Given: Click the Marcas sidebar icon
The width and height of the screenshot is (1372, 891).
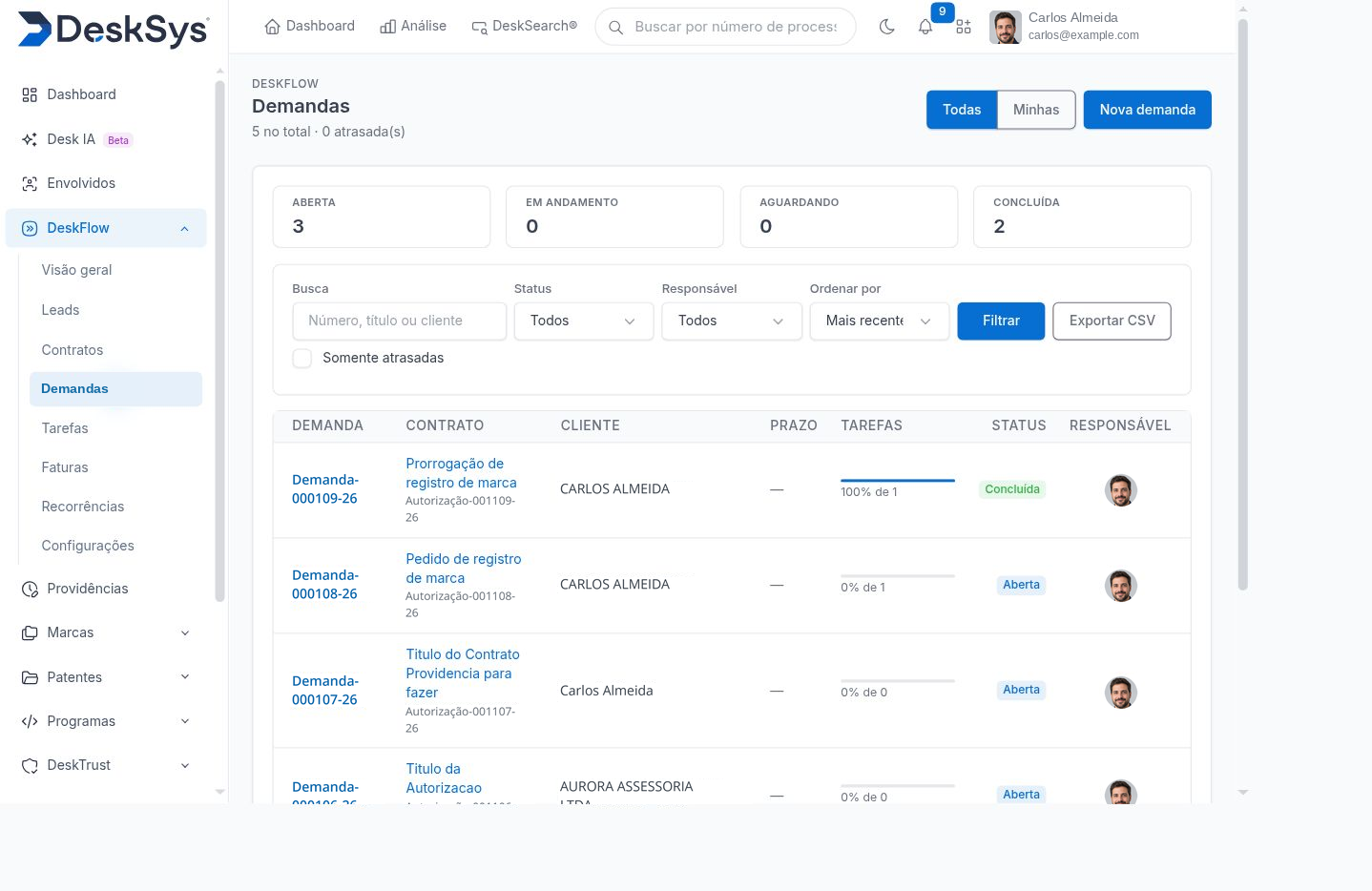Looking at the screenshot, I should coord(30,632).
